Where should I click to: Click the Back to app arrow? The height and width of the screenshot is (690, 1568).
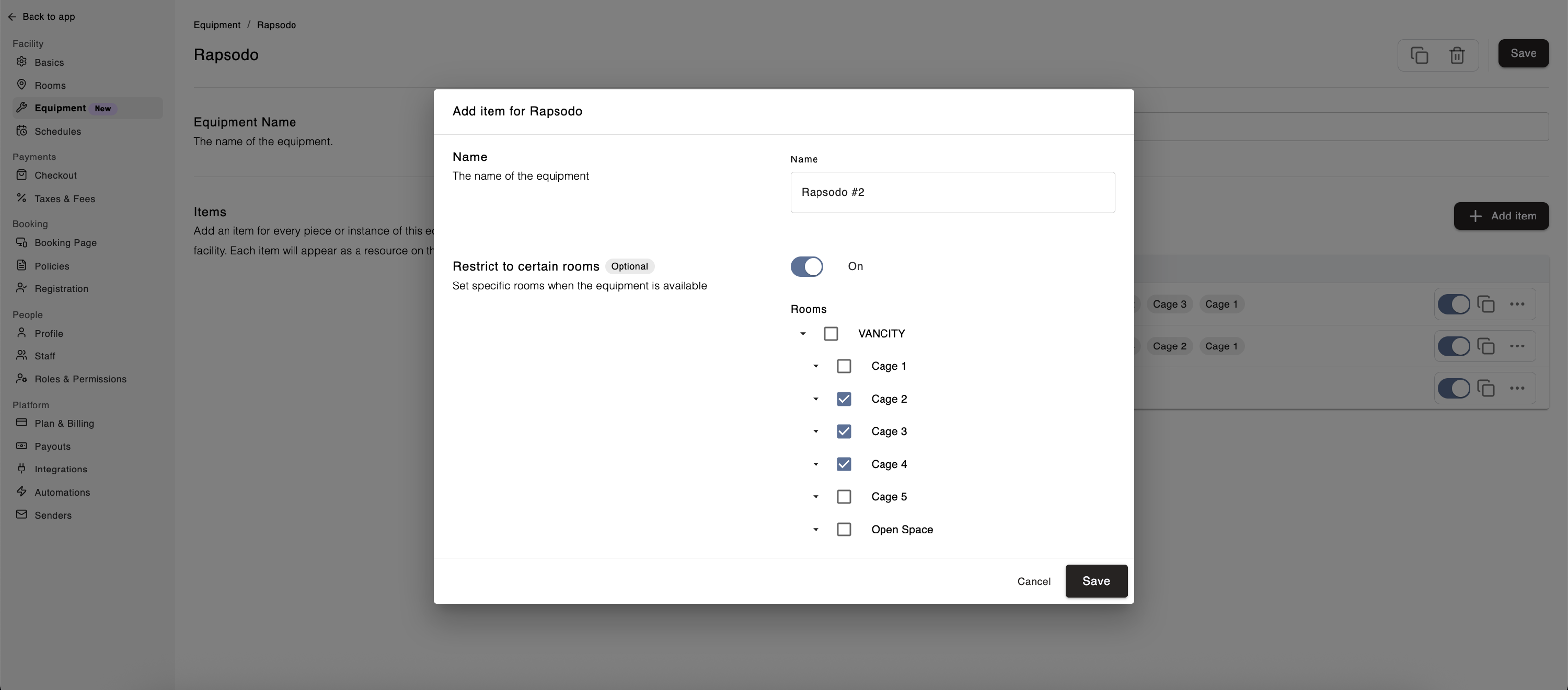click(x=12, y=17)
